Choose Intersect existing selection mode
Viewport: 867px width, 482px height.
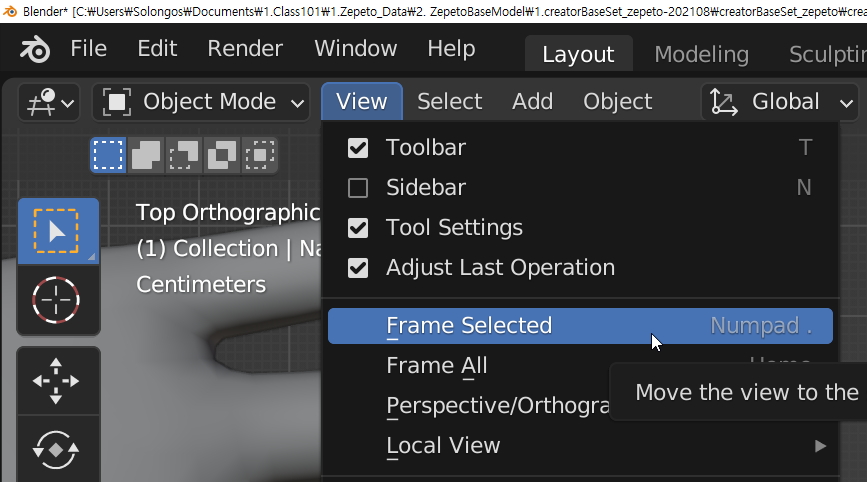coord(259,155)
